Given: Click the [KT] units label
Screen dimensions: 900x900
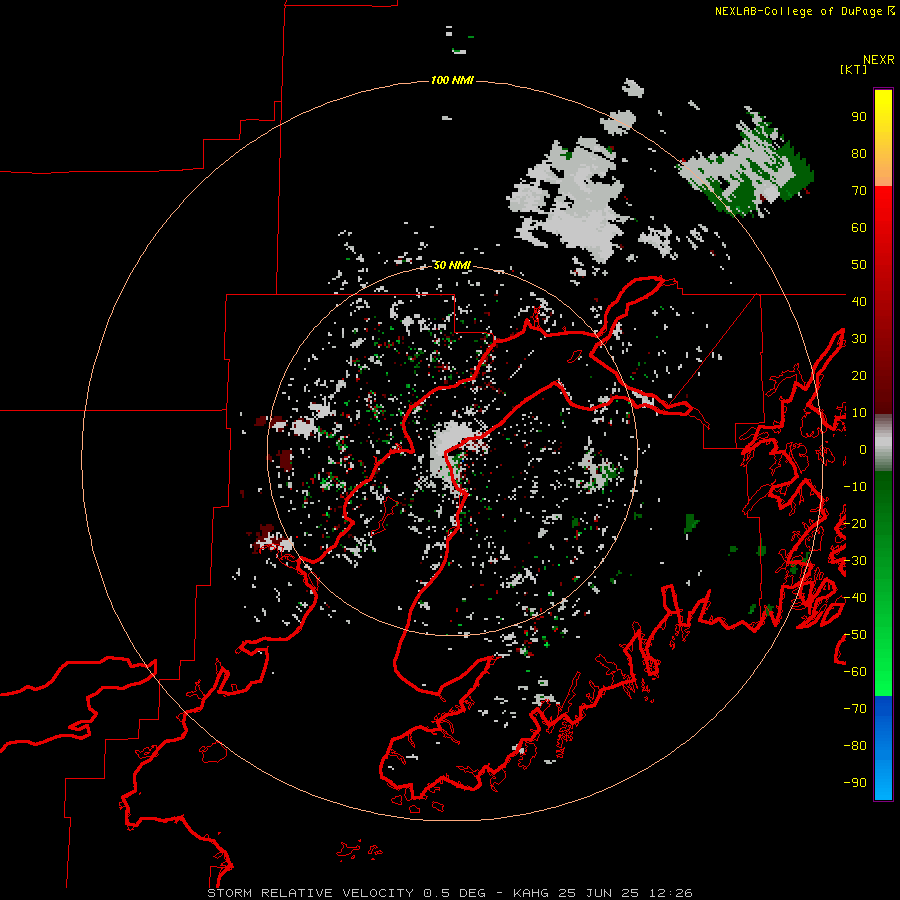Looking at the screenshot, I should click(853, 69).
